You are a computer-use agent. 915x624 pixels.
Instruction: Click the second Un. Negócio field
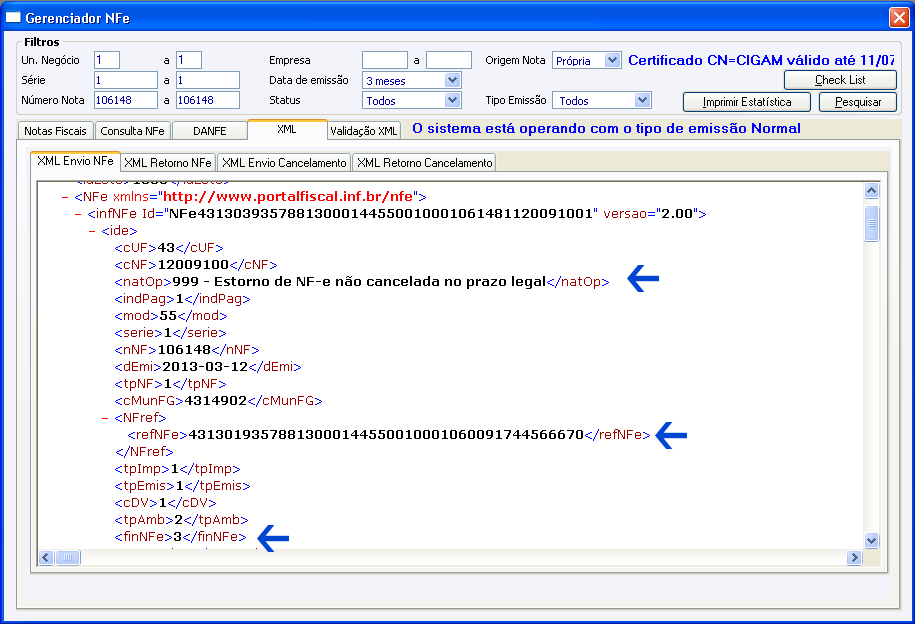(x=189, y=60)
